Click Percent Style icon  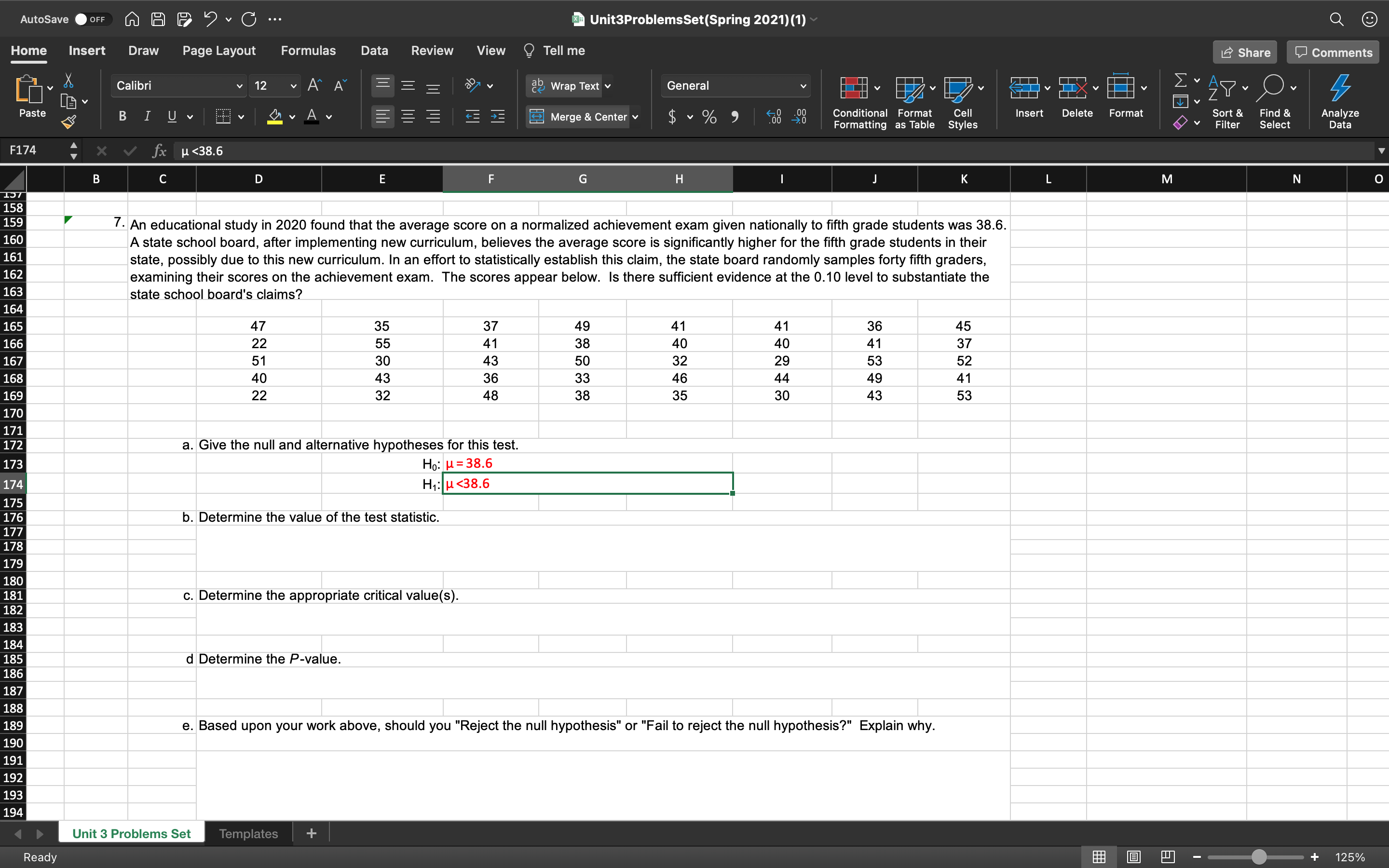[x=709, y=117]
